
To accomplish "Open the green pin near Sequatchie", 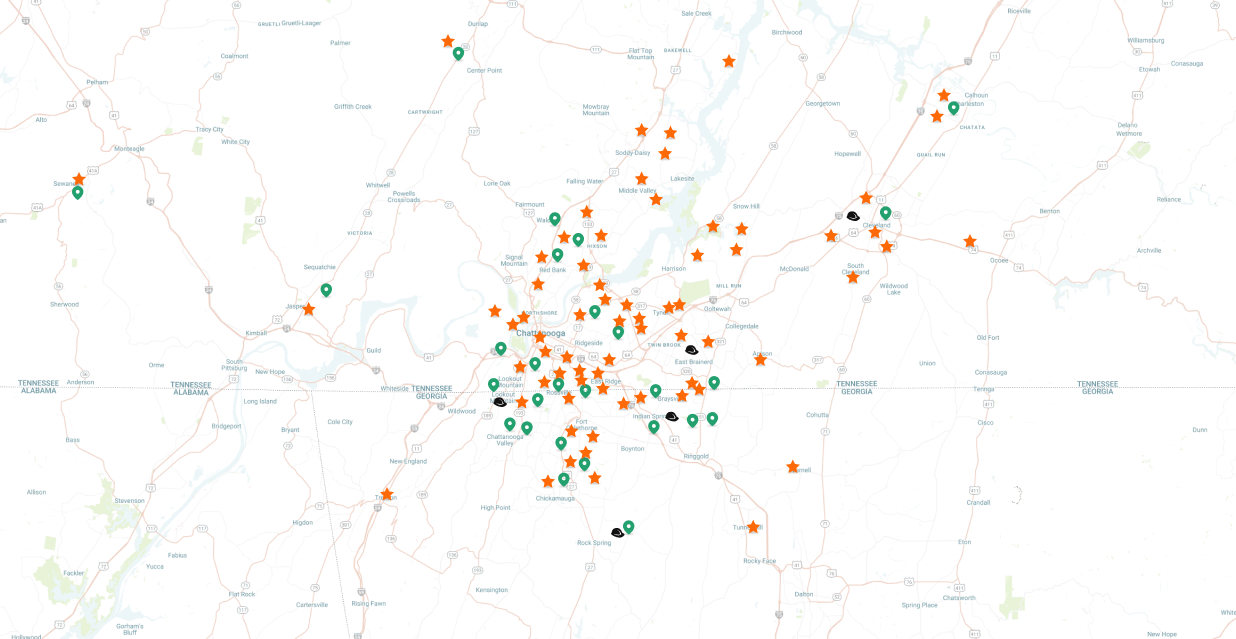I will (326, 290).
